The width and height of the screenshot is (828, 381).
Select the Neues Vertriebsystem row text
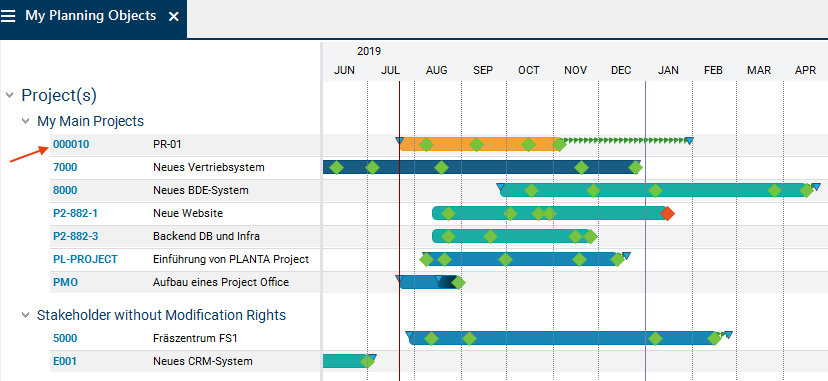pos(209,168)
